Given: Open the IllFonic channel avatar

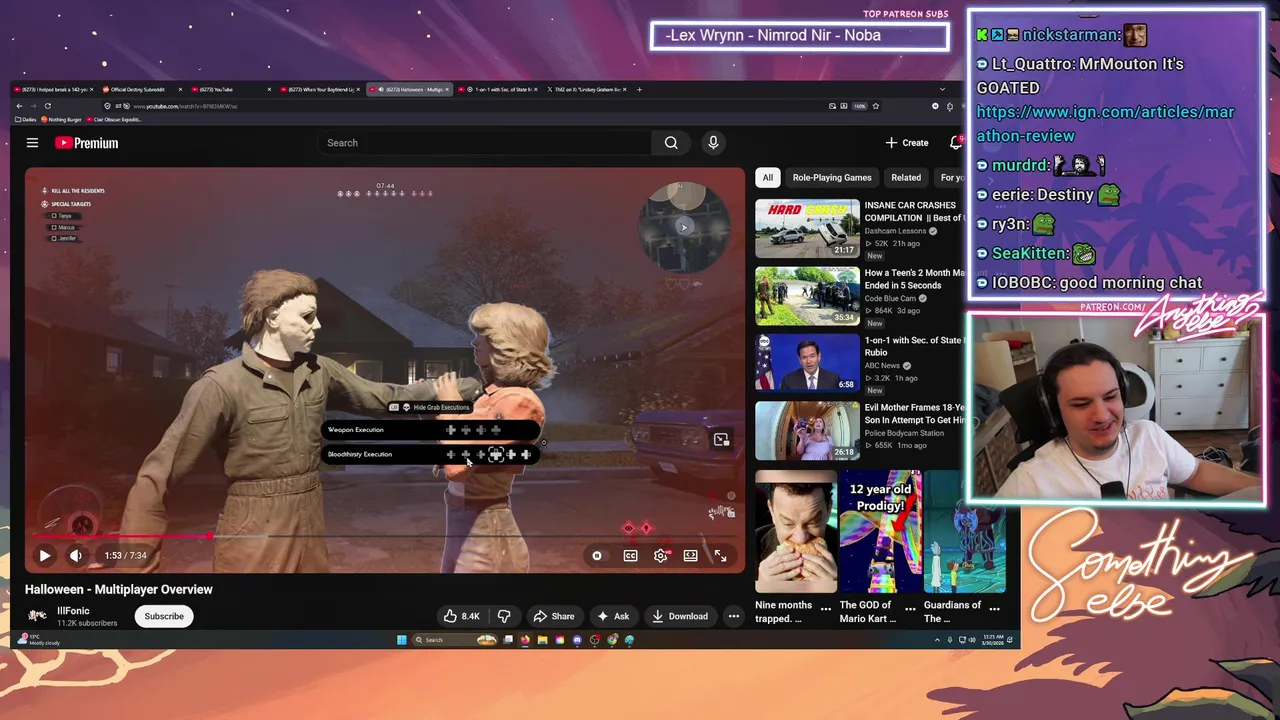Looking at the screenshot, I should click(37, 616).
